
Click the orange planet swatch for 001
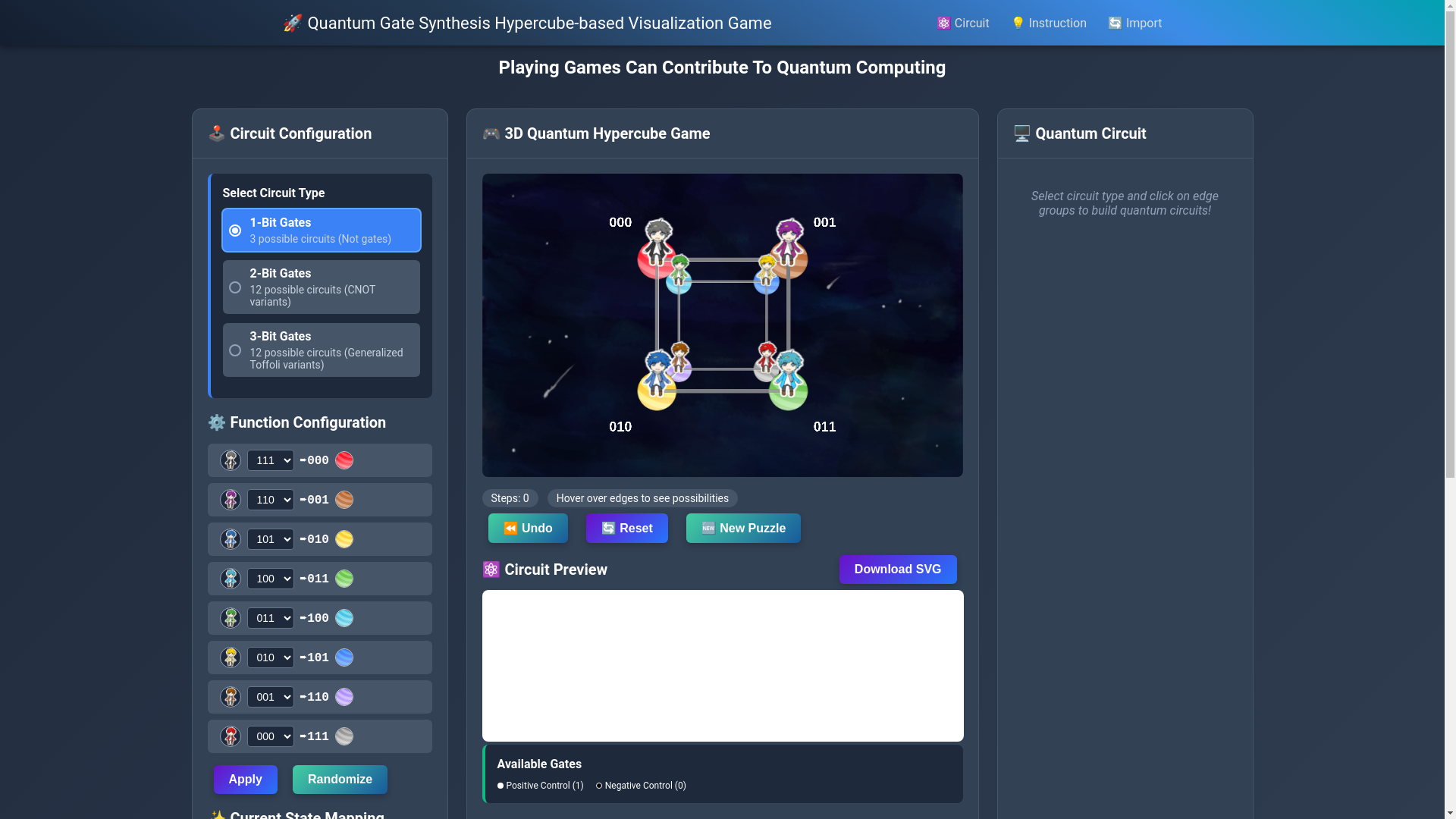344,500
